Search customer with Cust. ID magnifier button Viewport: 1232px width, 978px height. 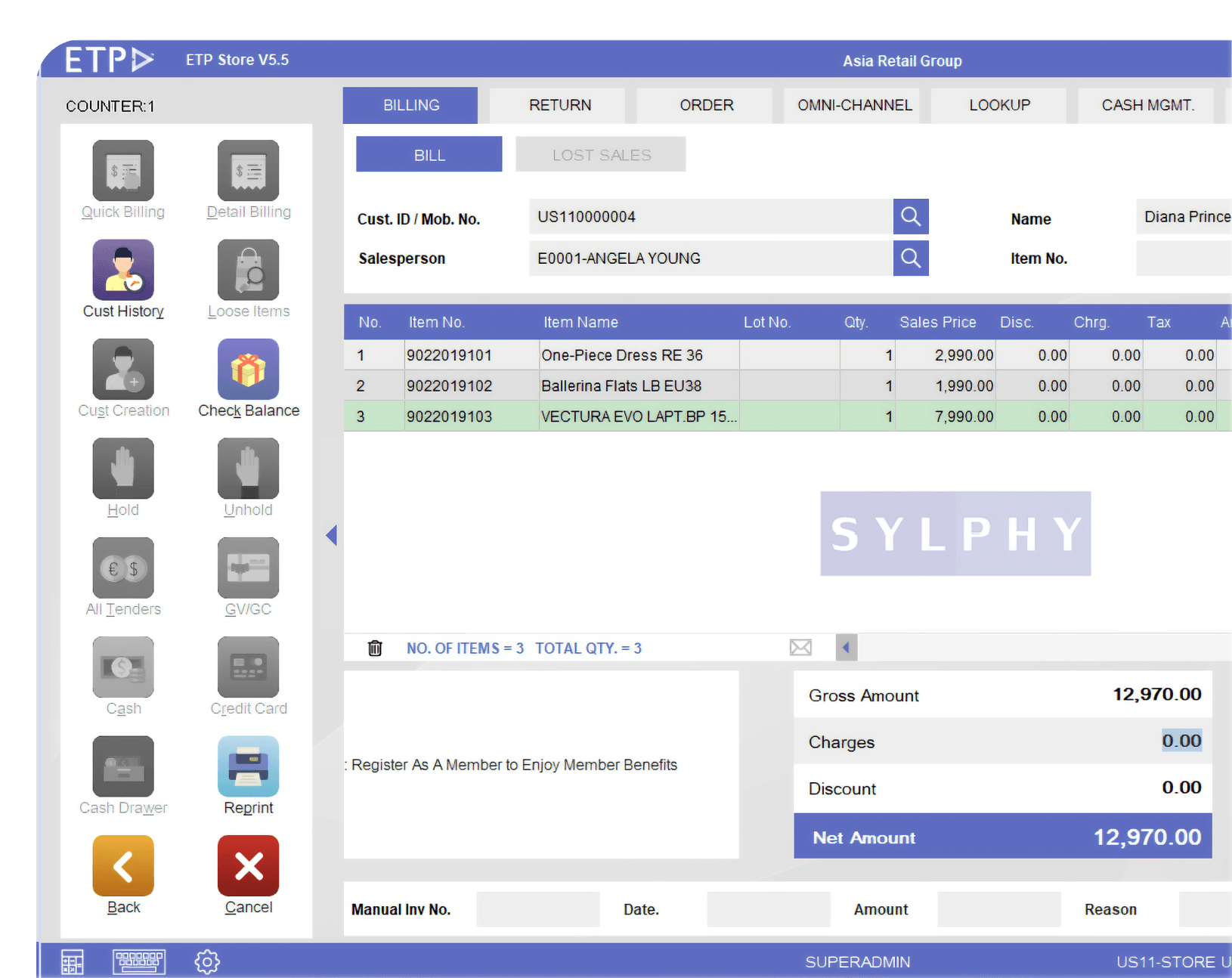[x=911, y=217]
